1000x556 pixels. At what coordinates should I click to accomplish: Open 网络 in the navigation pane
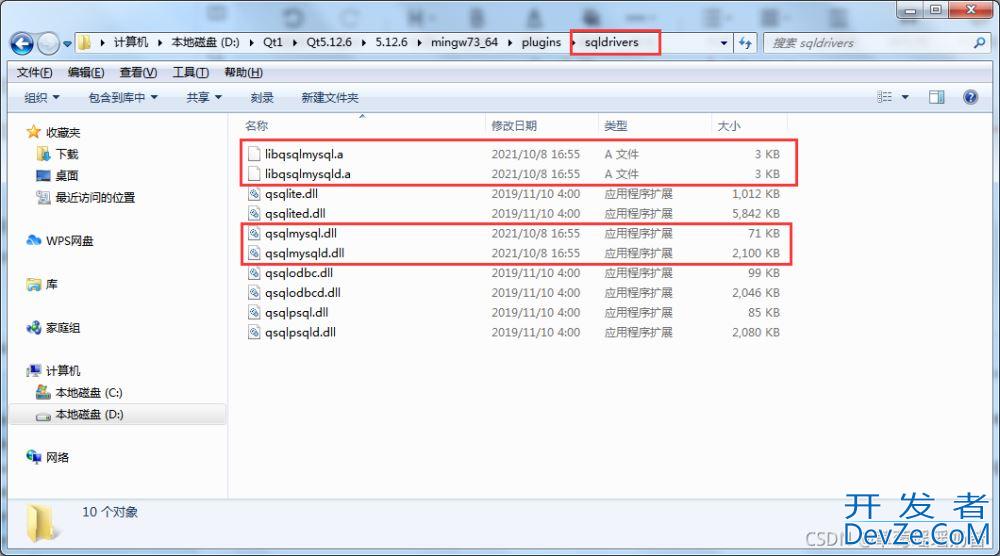57,457
